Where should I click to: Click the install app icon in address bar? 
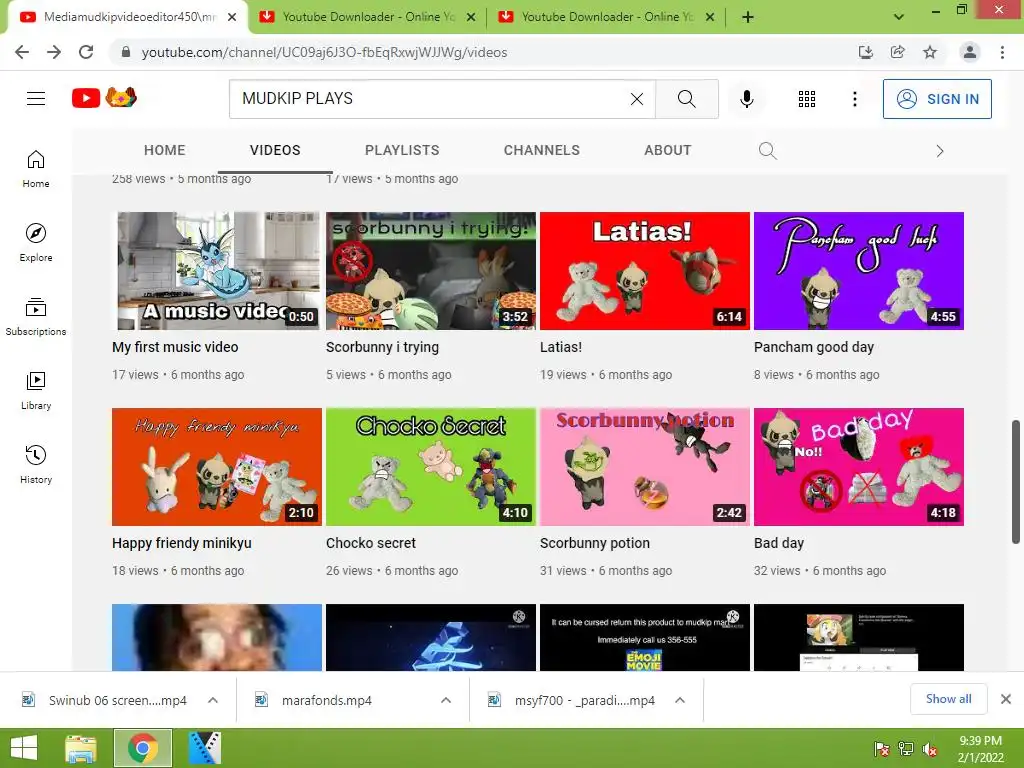(865, 52)
